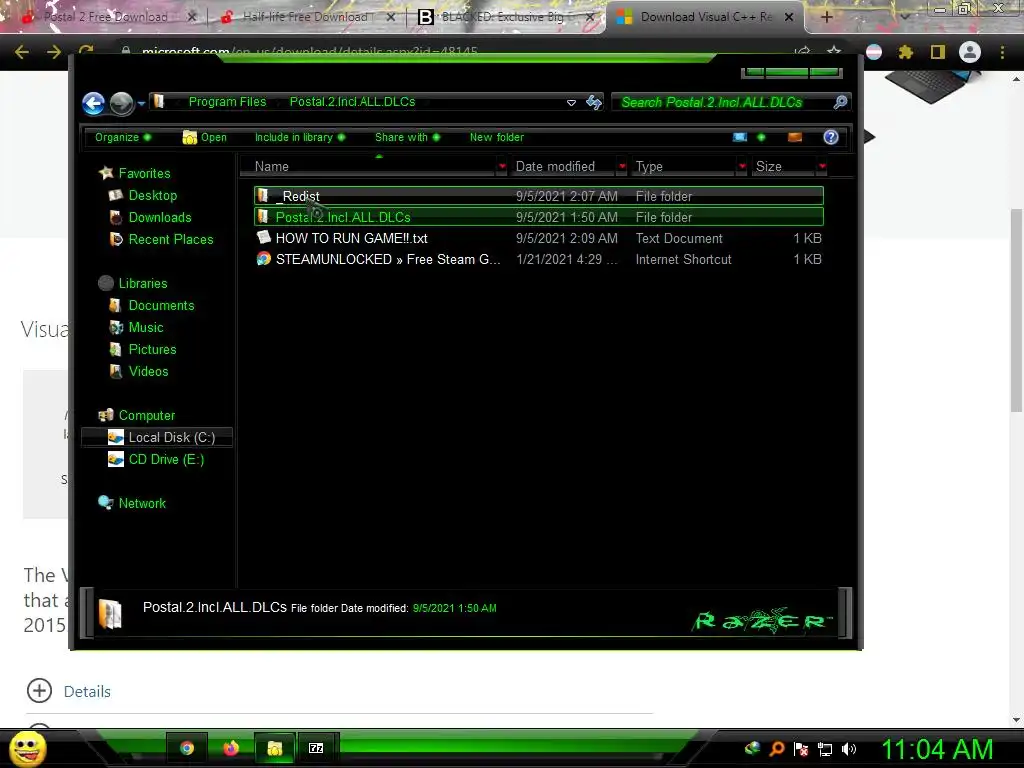
Task: Bookmark this page with the star icon
Action: (x=834, y=52)
